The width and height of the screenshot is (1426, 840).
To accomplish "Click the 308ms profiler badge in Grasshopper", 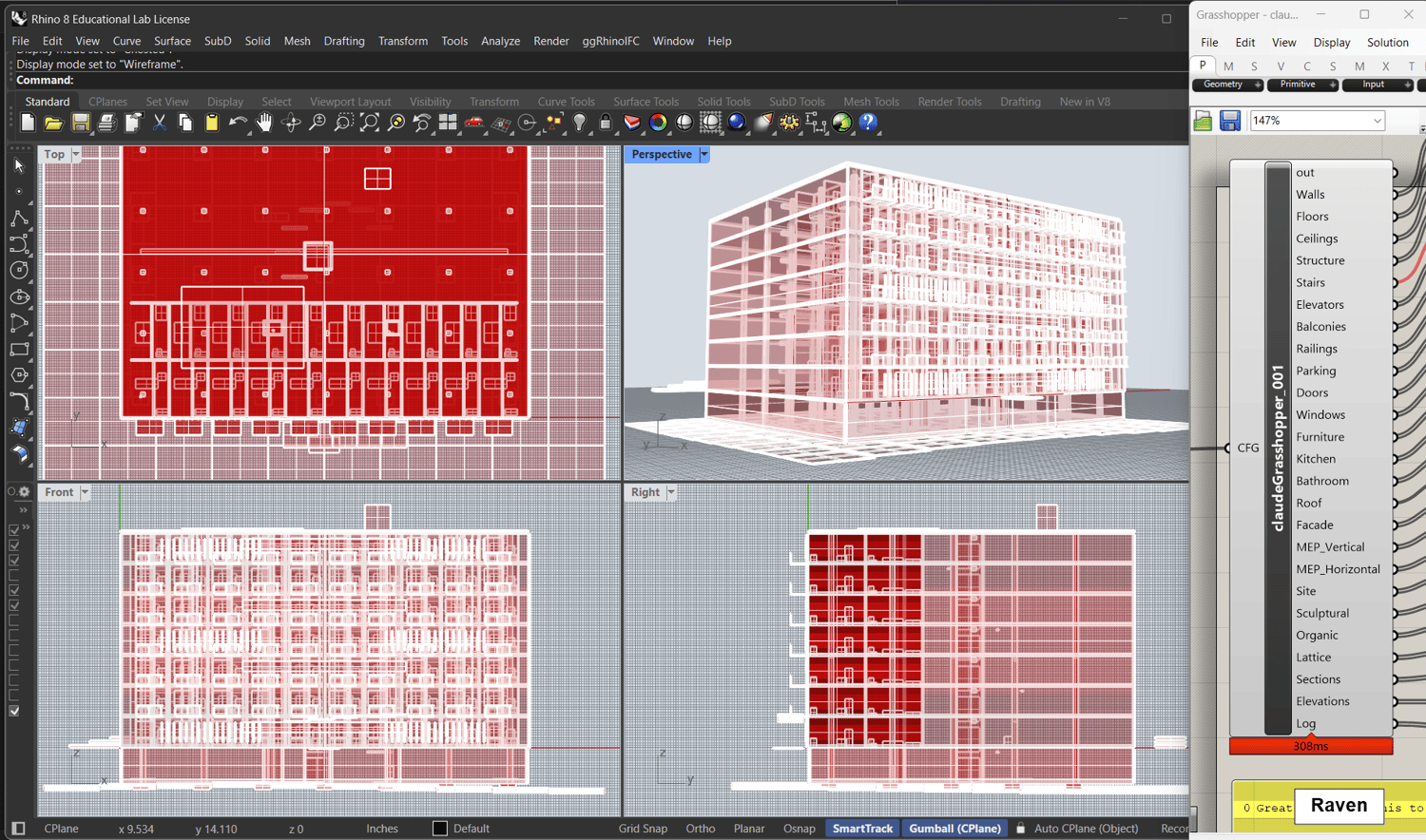I will pyautogui.click(x=1311, y=746).
